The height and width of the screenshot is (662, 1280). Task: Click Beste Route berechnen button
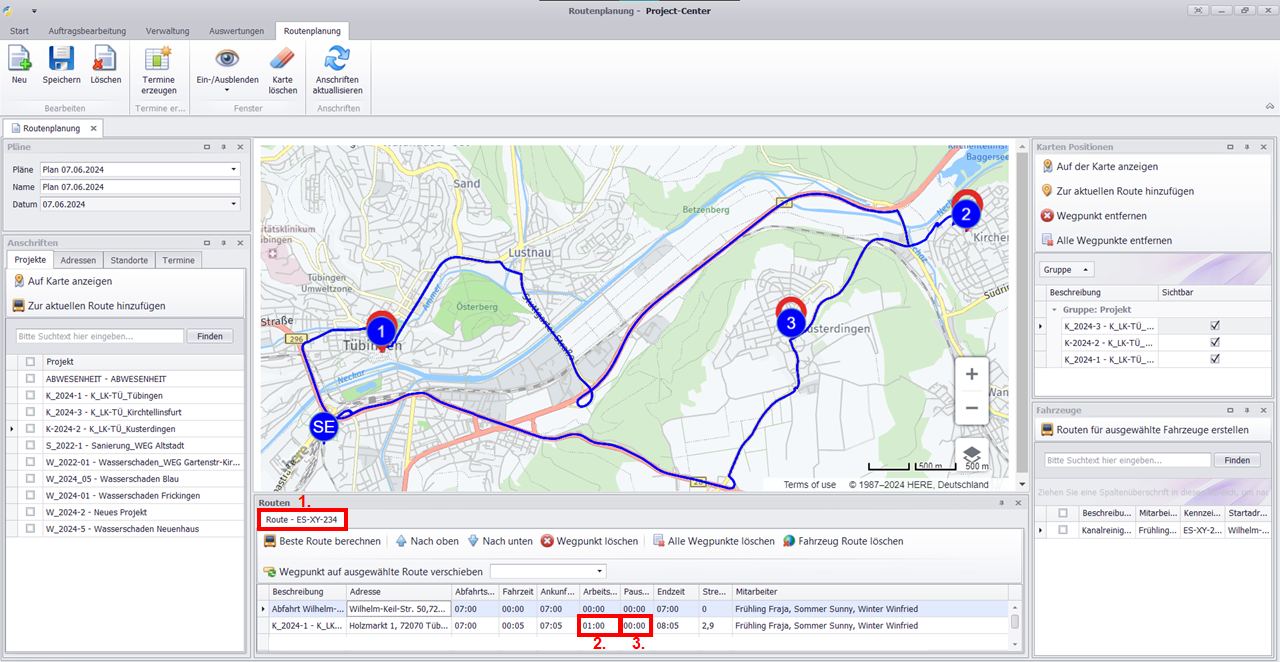[x=322, y=541]
